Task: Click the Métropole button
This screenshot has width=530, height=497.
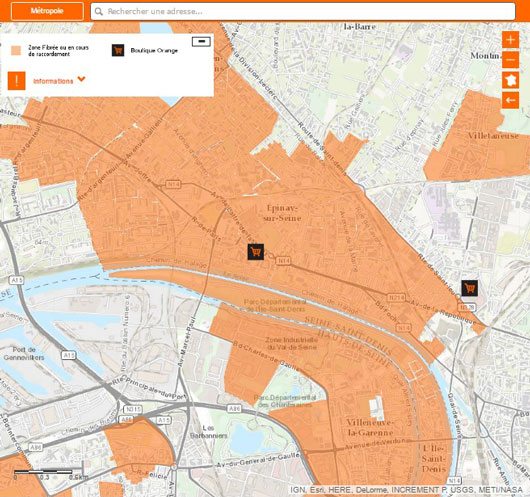Action: pos(47,11)
